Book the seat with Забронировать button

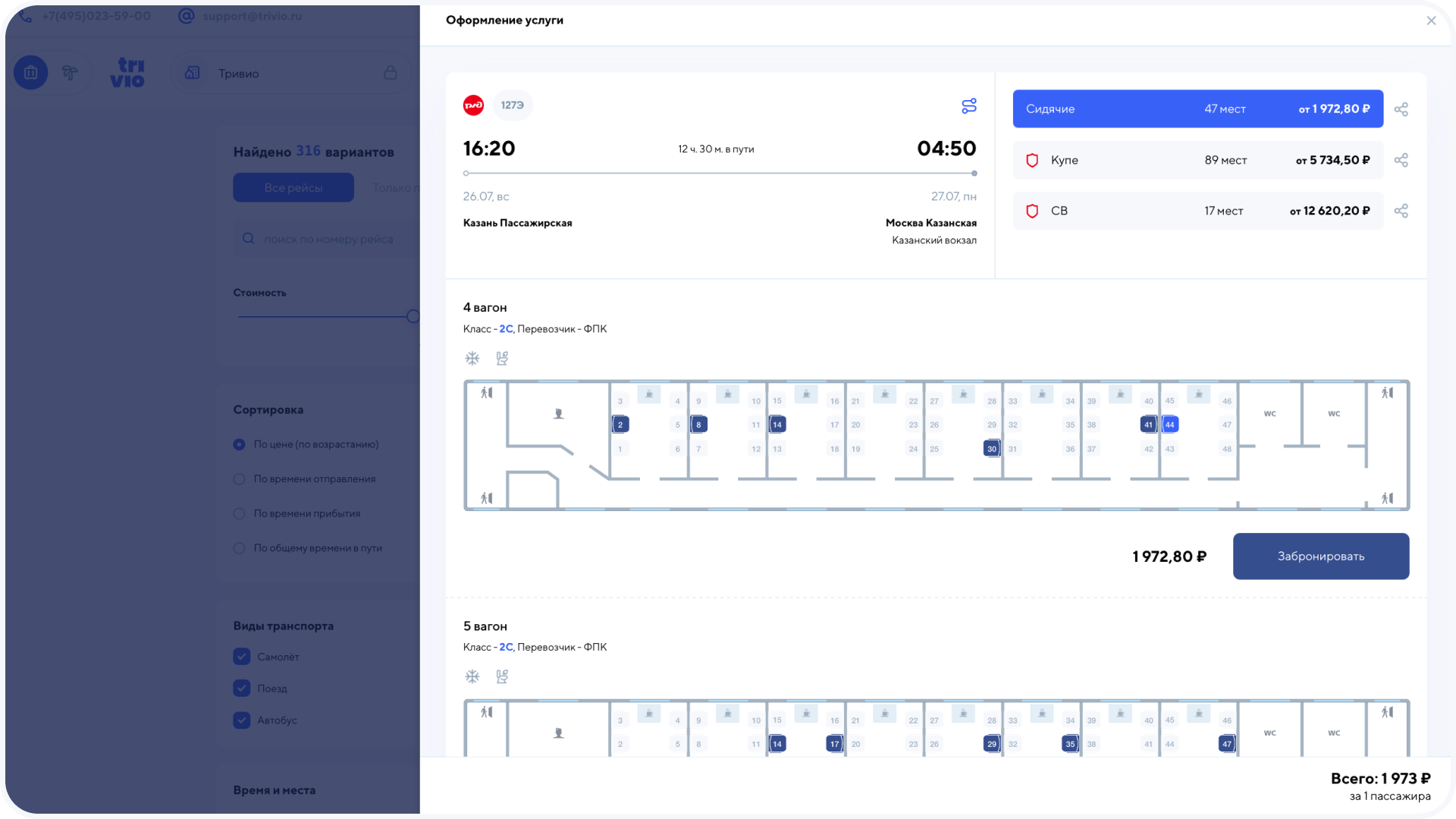point(1321,557)
